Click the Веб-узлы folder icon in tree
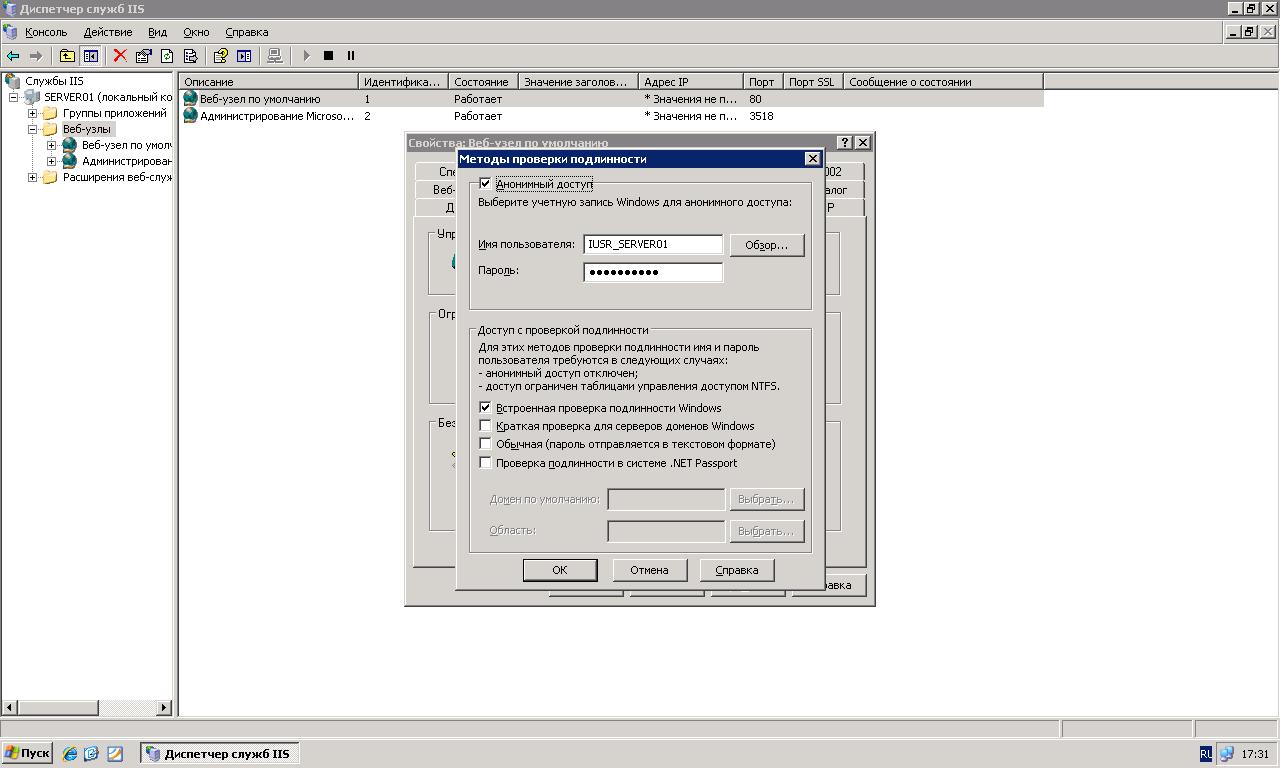Screen dimensions: 1280x768 coord(50,129)
